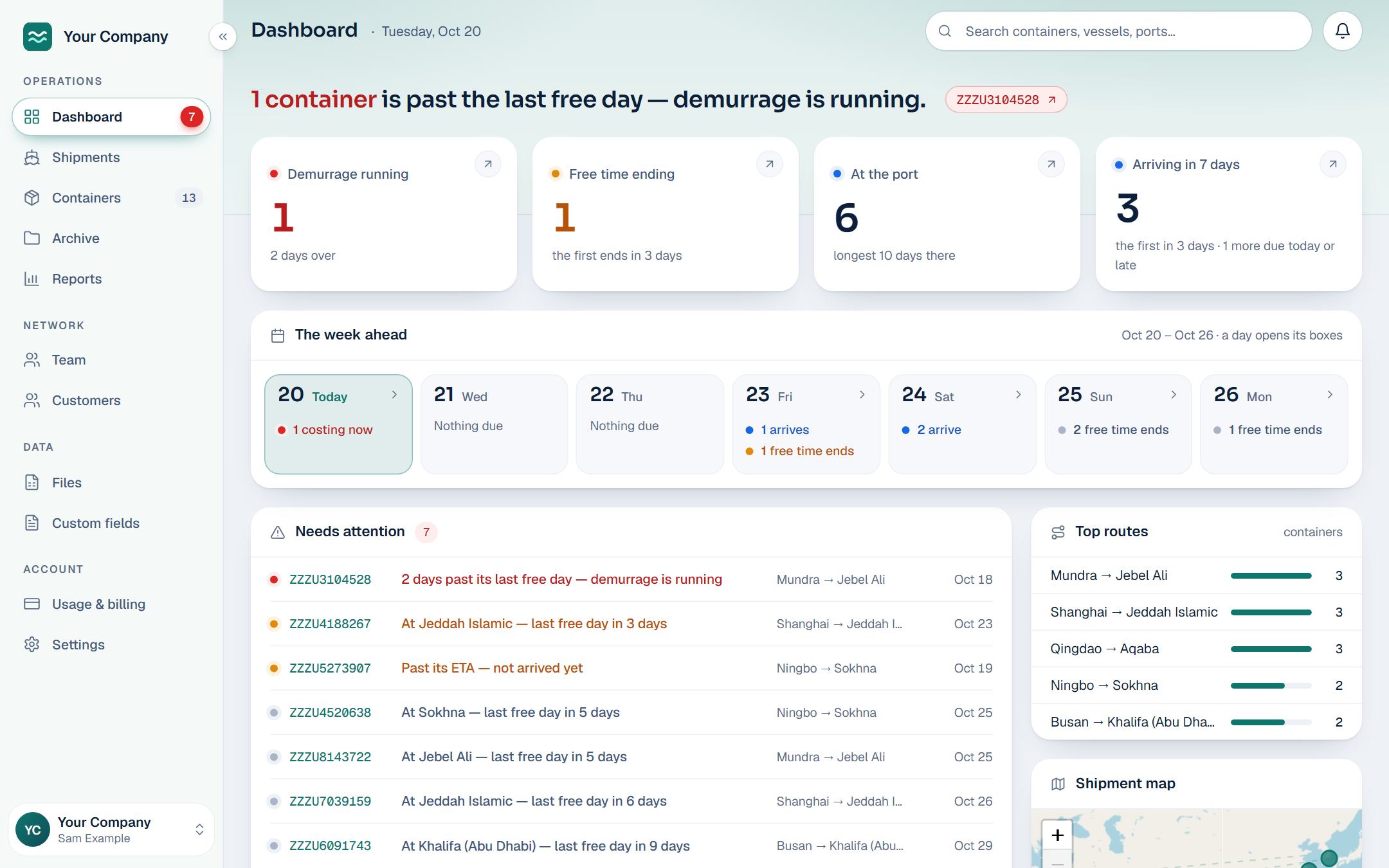Open ZZZU3104528 badge in headline

[x=1006, y=100]
